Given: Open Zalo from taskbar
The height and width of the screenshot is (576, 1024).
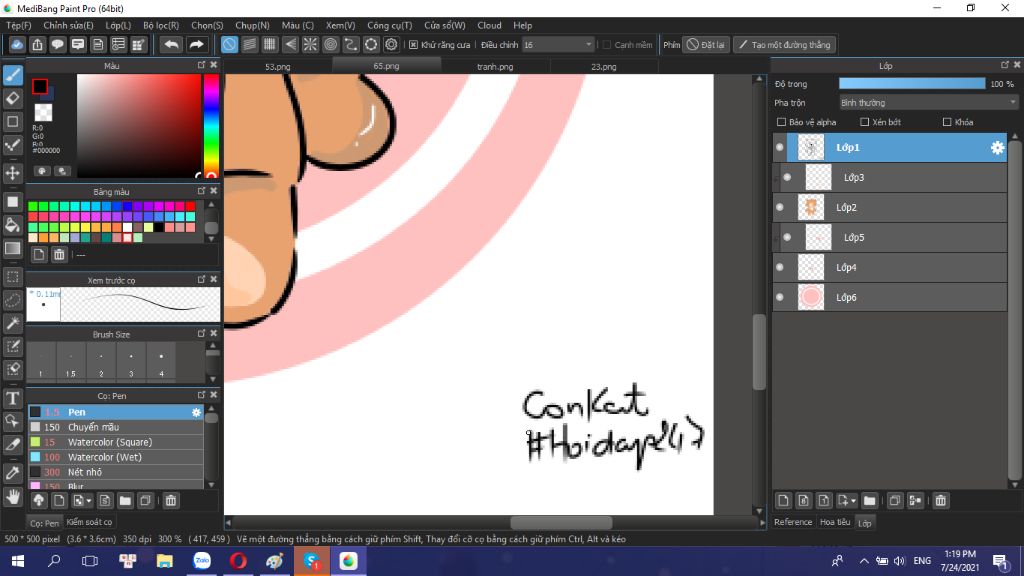Looking at the screenshot, I should coord(202,561).
